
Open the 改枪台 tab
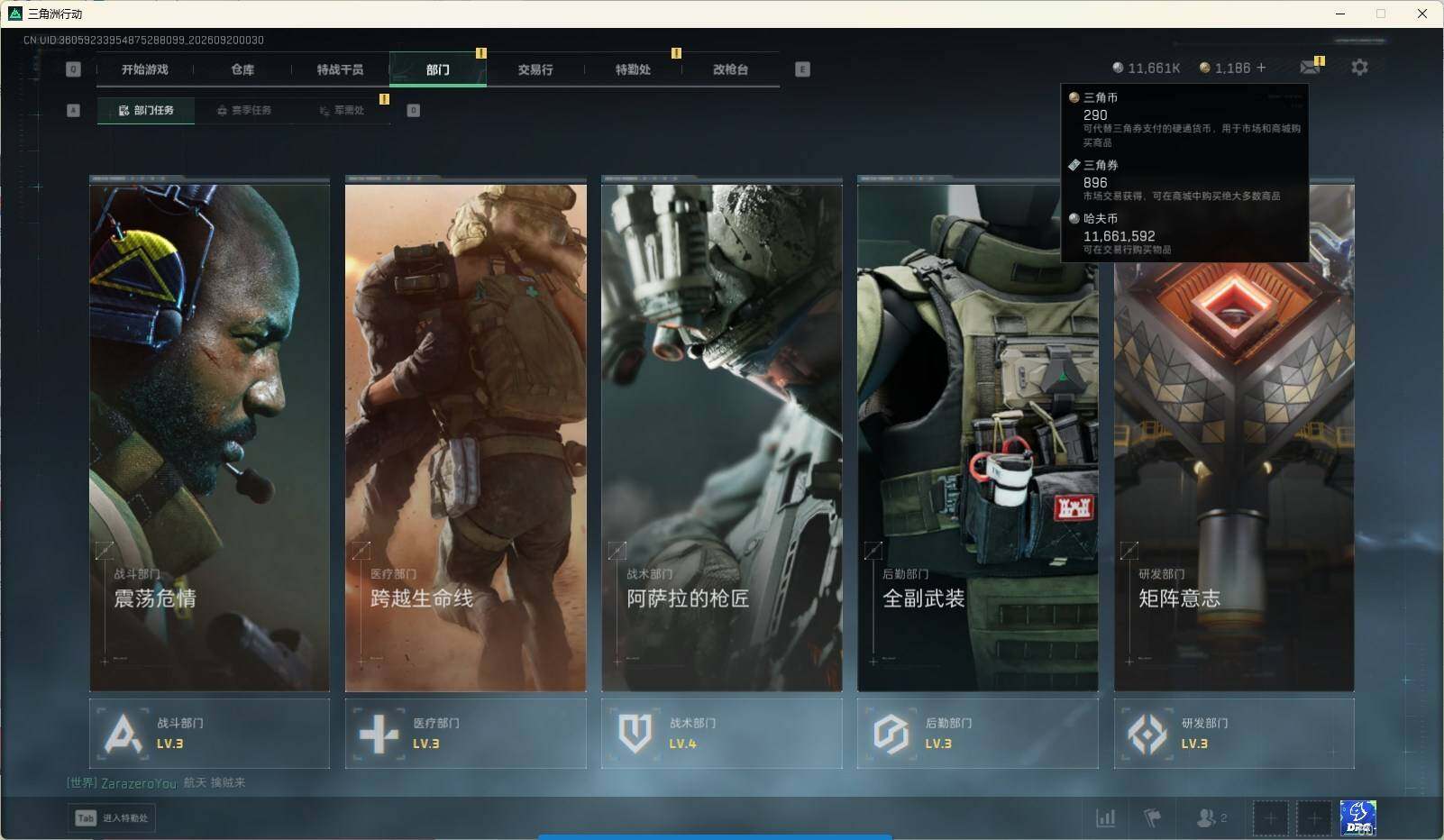point(730,69)
